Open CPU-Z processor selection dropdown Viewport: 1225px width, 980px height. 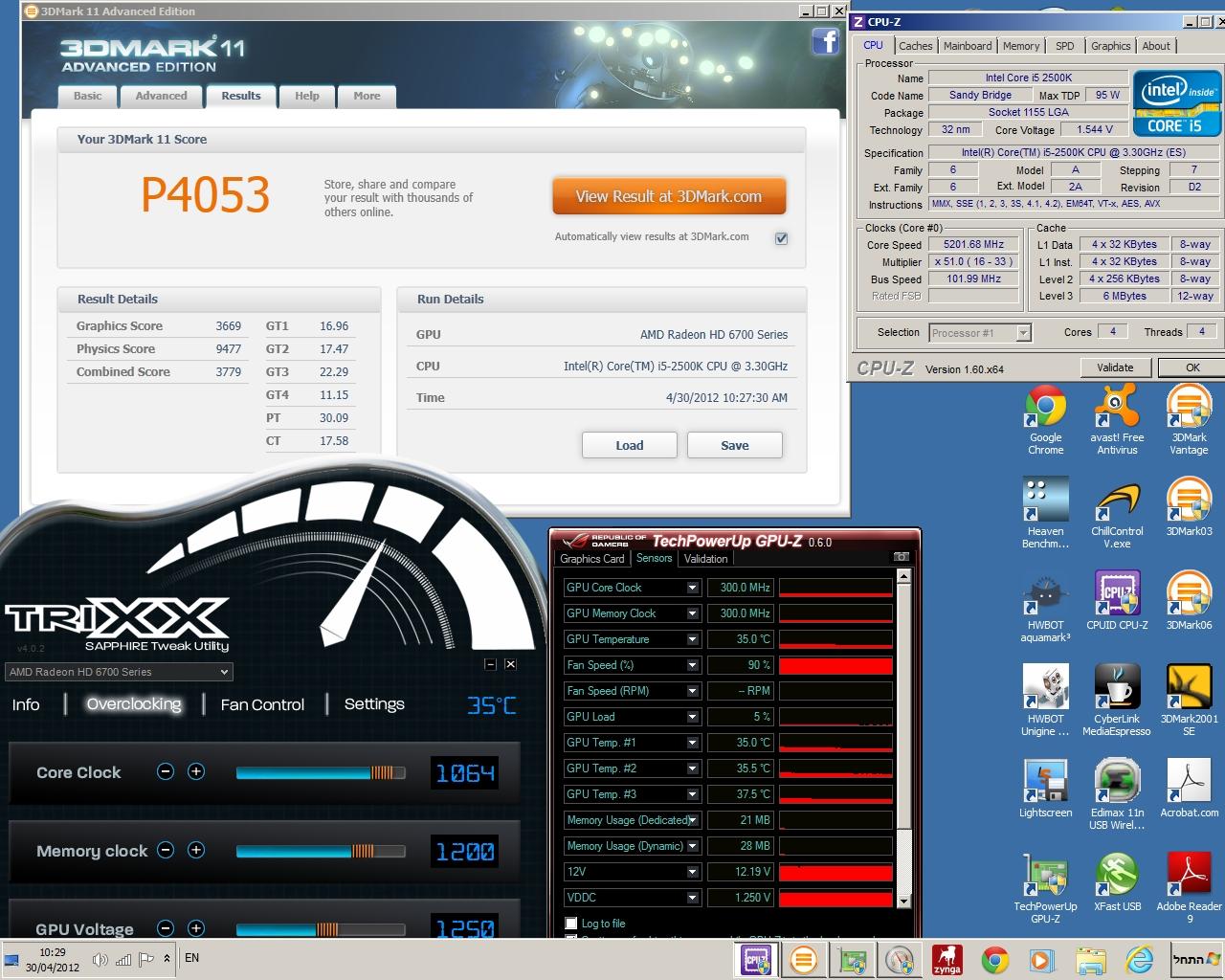[979, 333]
